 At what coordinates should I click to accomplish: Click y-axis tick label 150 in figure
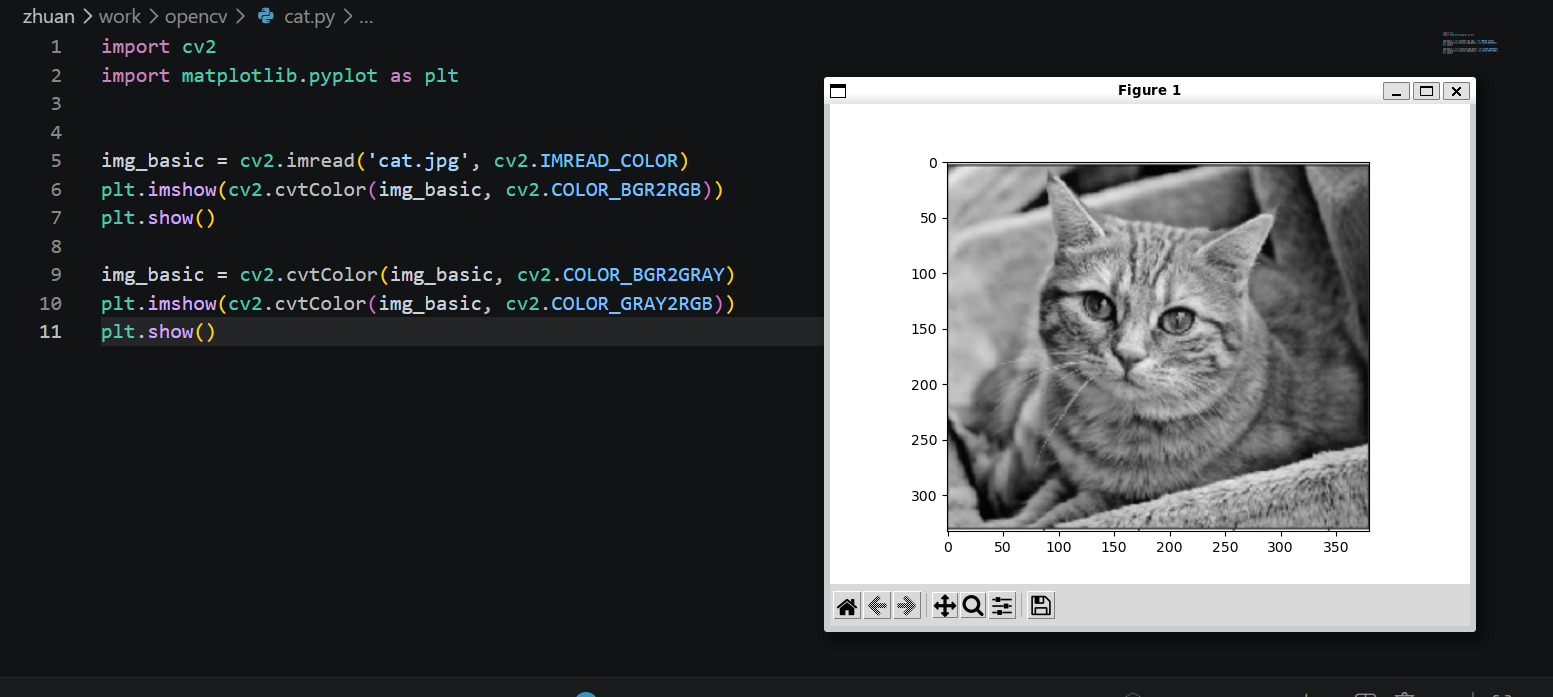[x=924, y=330]
